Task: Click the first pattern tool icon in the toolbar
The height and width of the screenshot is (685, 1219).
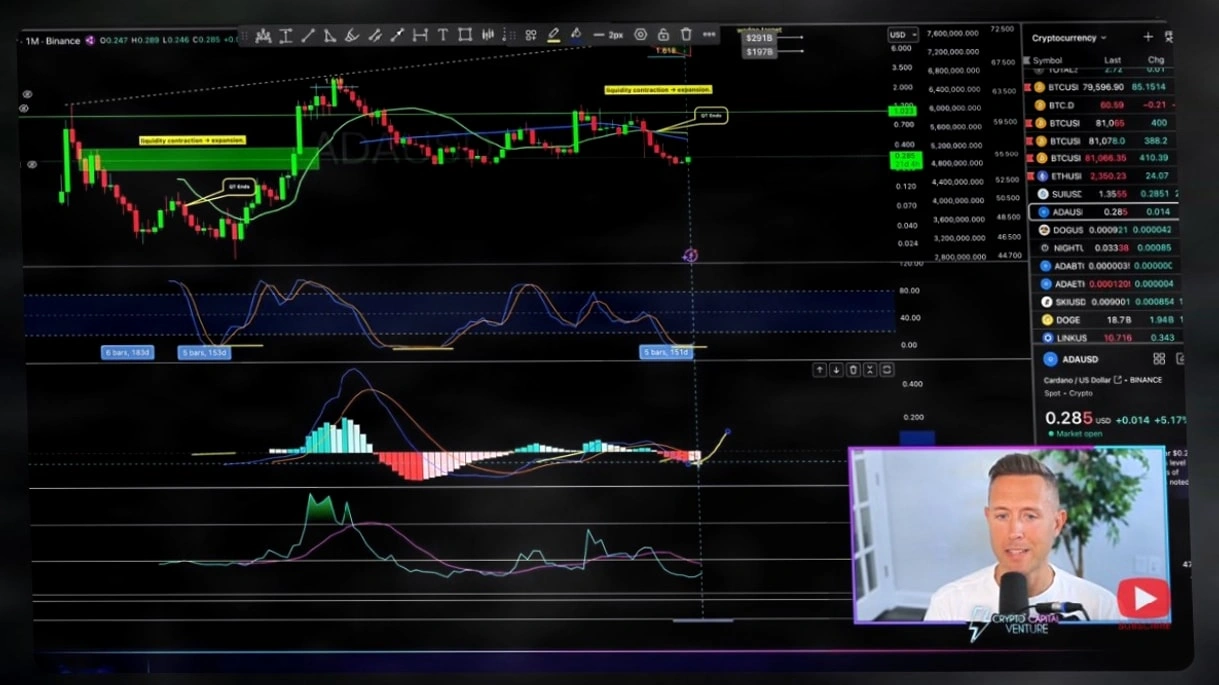Action: 264,35
